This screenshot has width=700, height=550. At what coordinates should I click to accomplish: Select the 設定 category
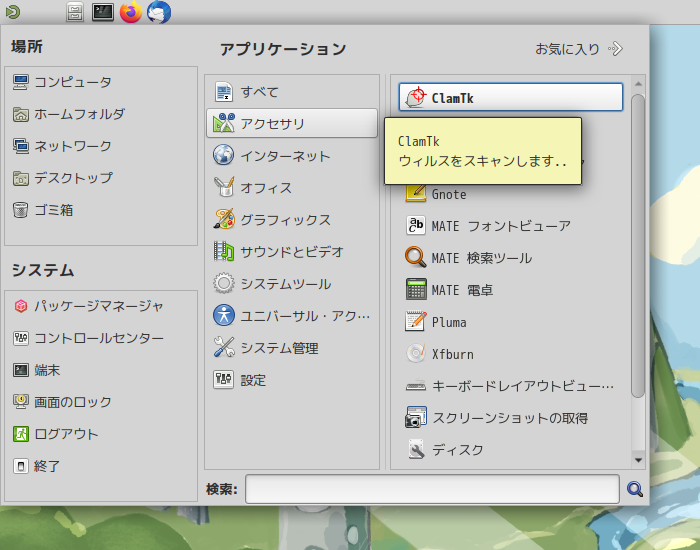292,380
